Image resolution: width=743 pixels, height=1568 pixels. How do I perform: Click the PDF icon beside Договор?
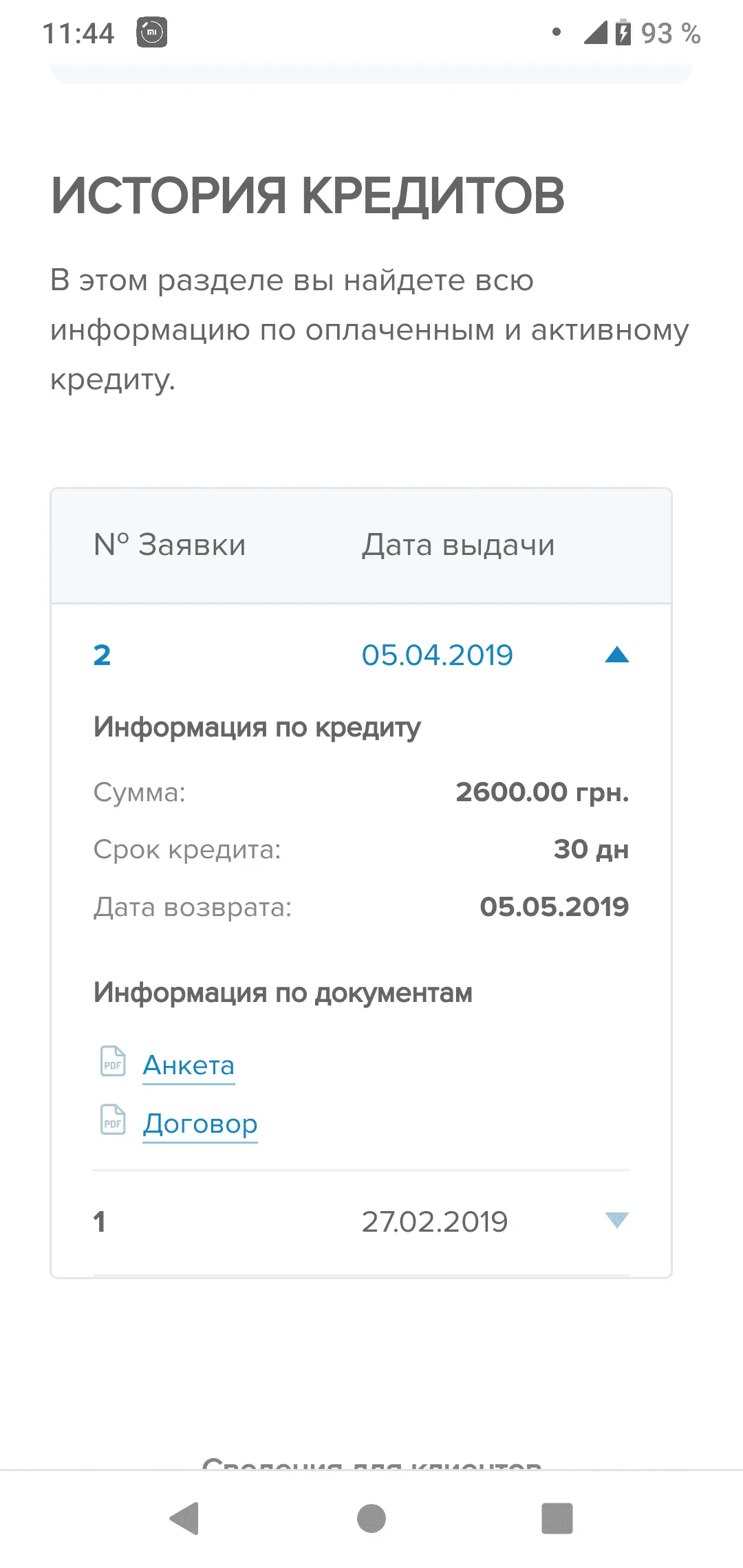113,1120
